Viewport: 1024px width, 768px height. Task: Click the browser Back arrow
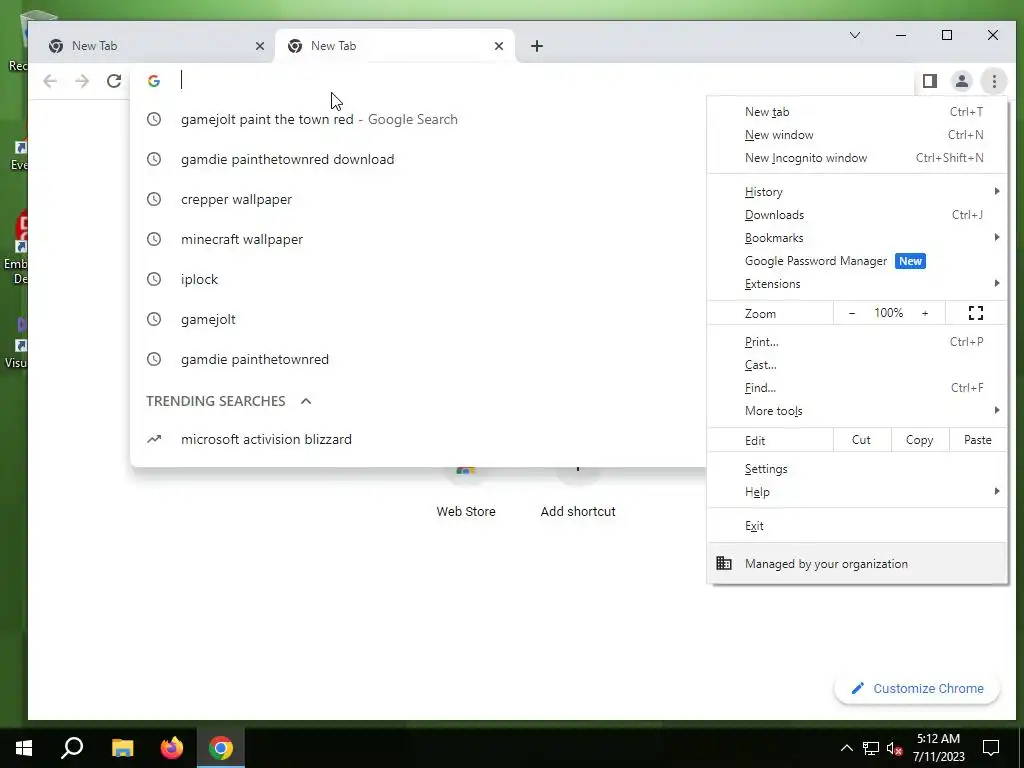pos(50,81)
